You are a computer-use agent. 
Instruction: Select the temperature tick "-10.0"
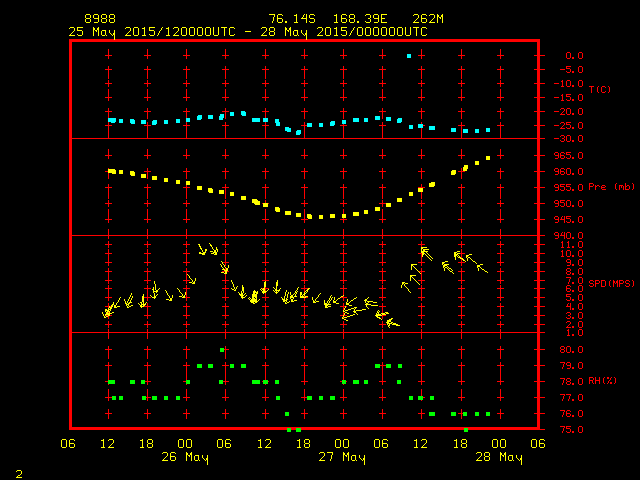[x=569, y=84]
